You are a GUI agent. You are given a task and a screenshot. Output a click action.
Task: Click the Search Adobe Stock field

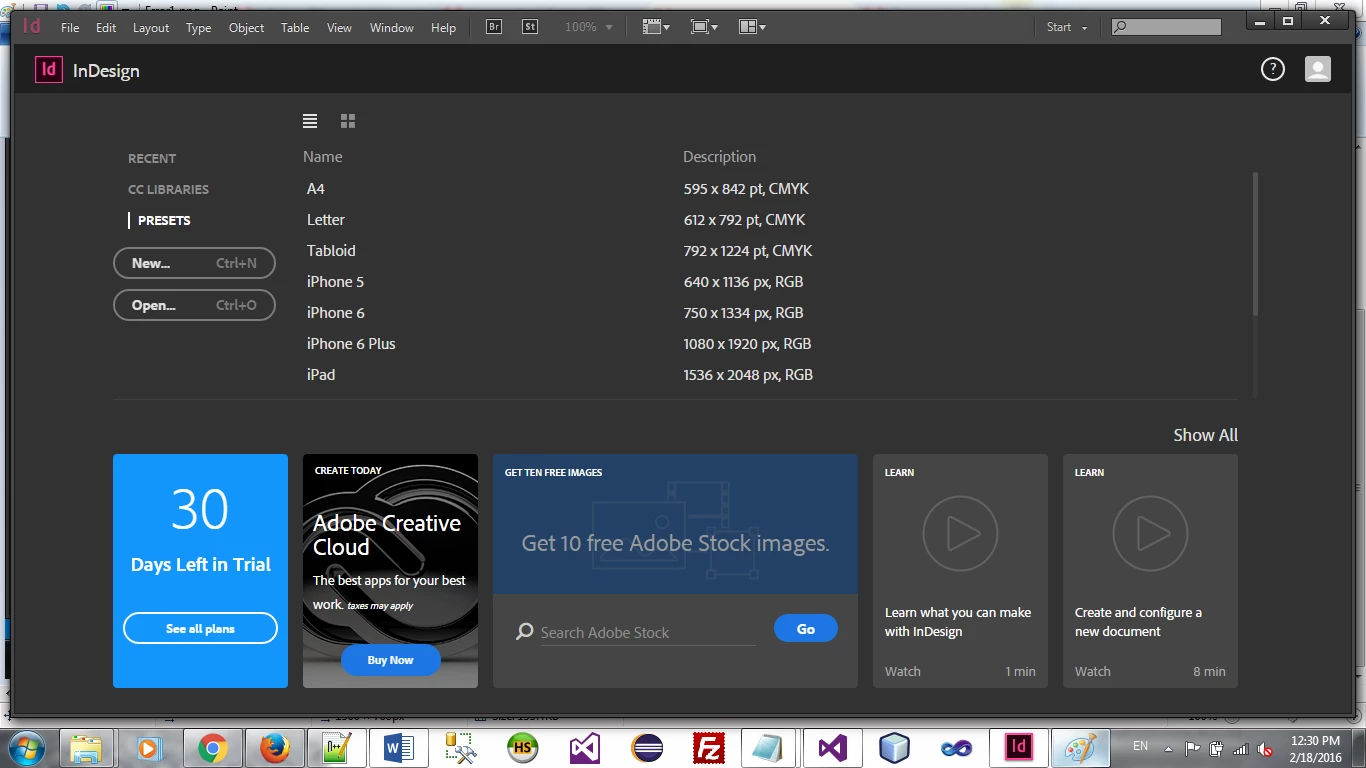pos(648,632)
